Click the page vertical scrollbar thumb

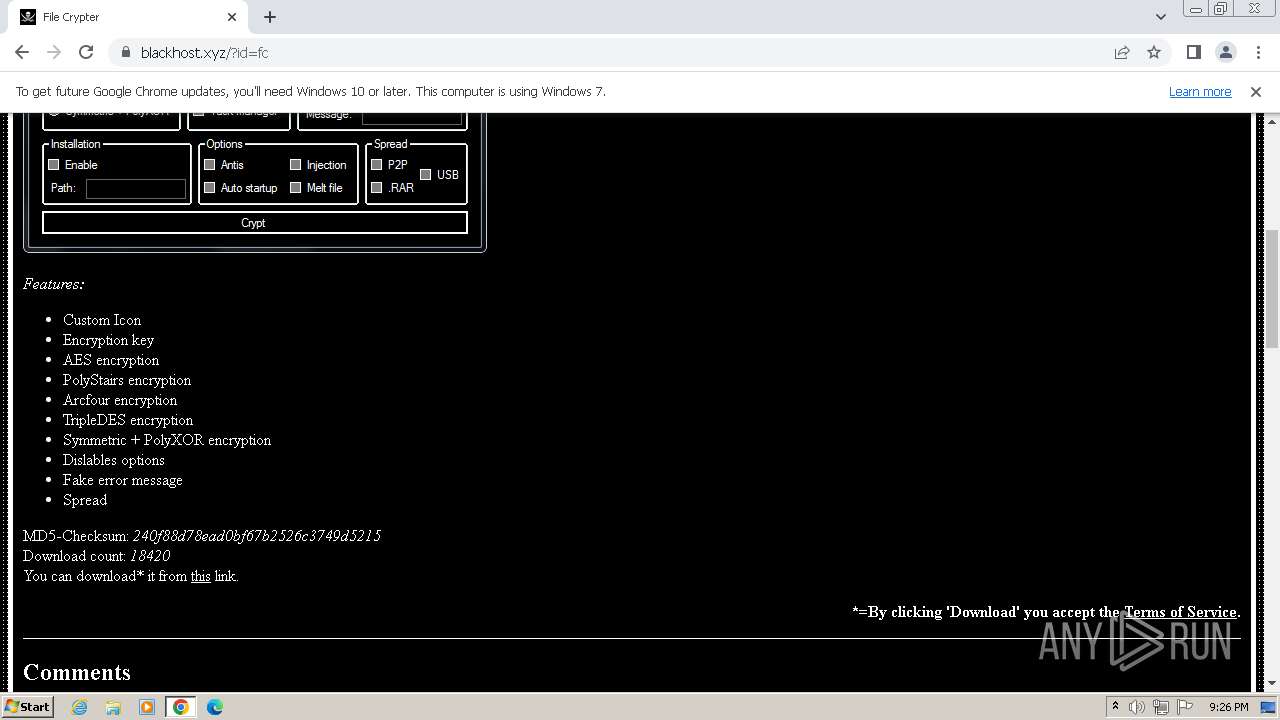point(1271,288)
